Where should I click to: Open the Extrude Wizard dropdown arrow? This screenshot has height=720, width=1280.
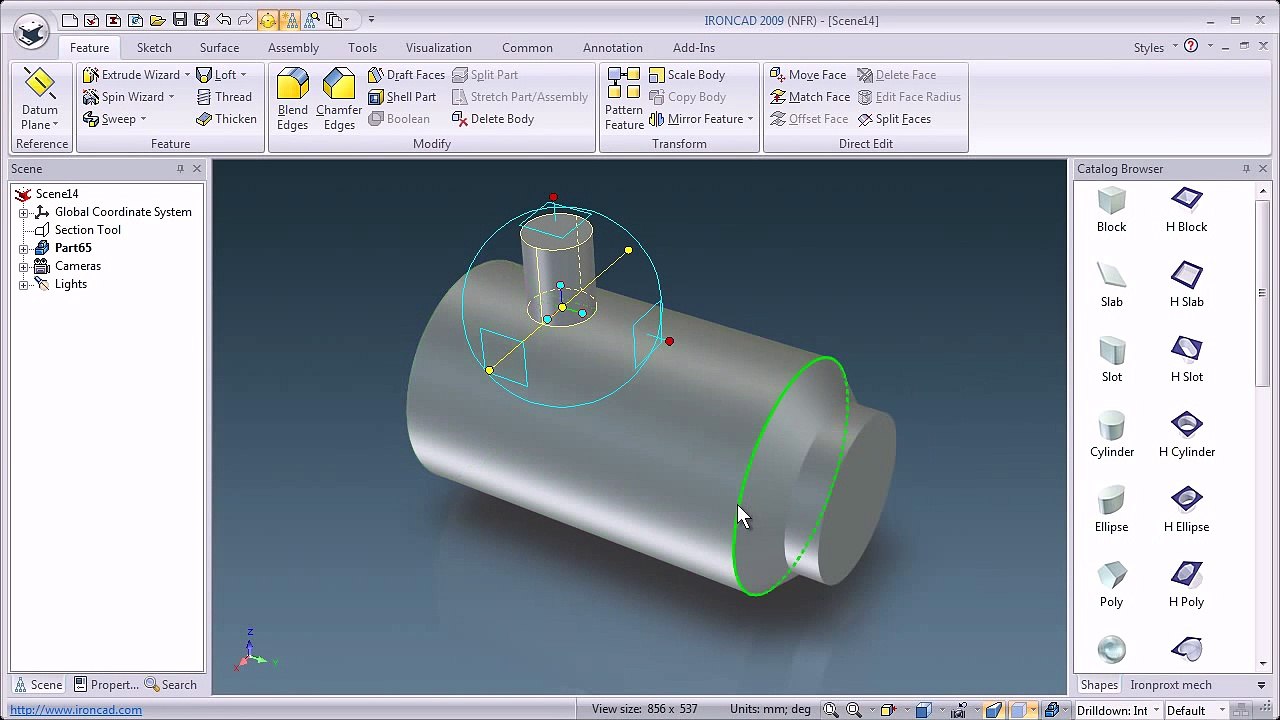(x=187, y=75)
